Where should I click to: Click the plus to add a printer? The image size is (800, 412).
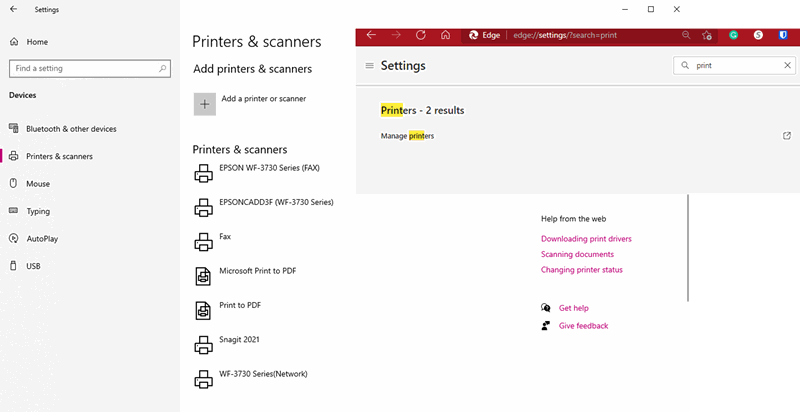point(204,104)
